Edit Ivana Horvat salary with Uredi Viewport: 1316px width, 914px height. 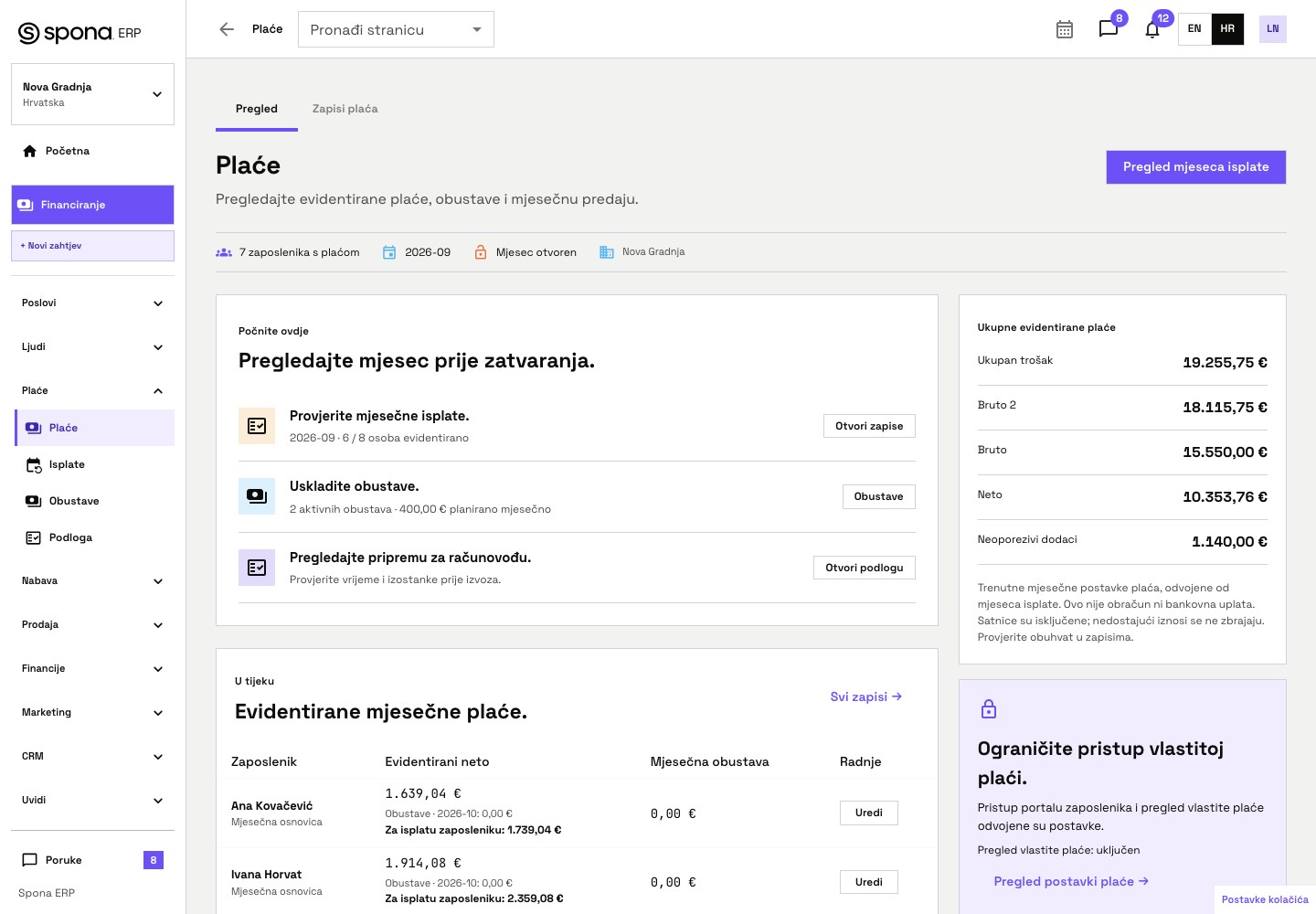(869, 882)
